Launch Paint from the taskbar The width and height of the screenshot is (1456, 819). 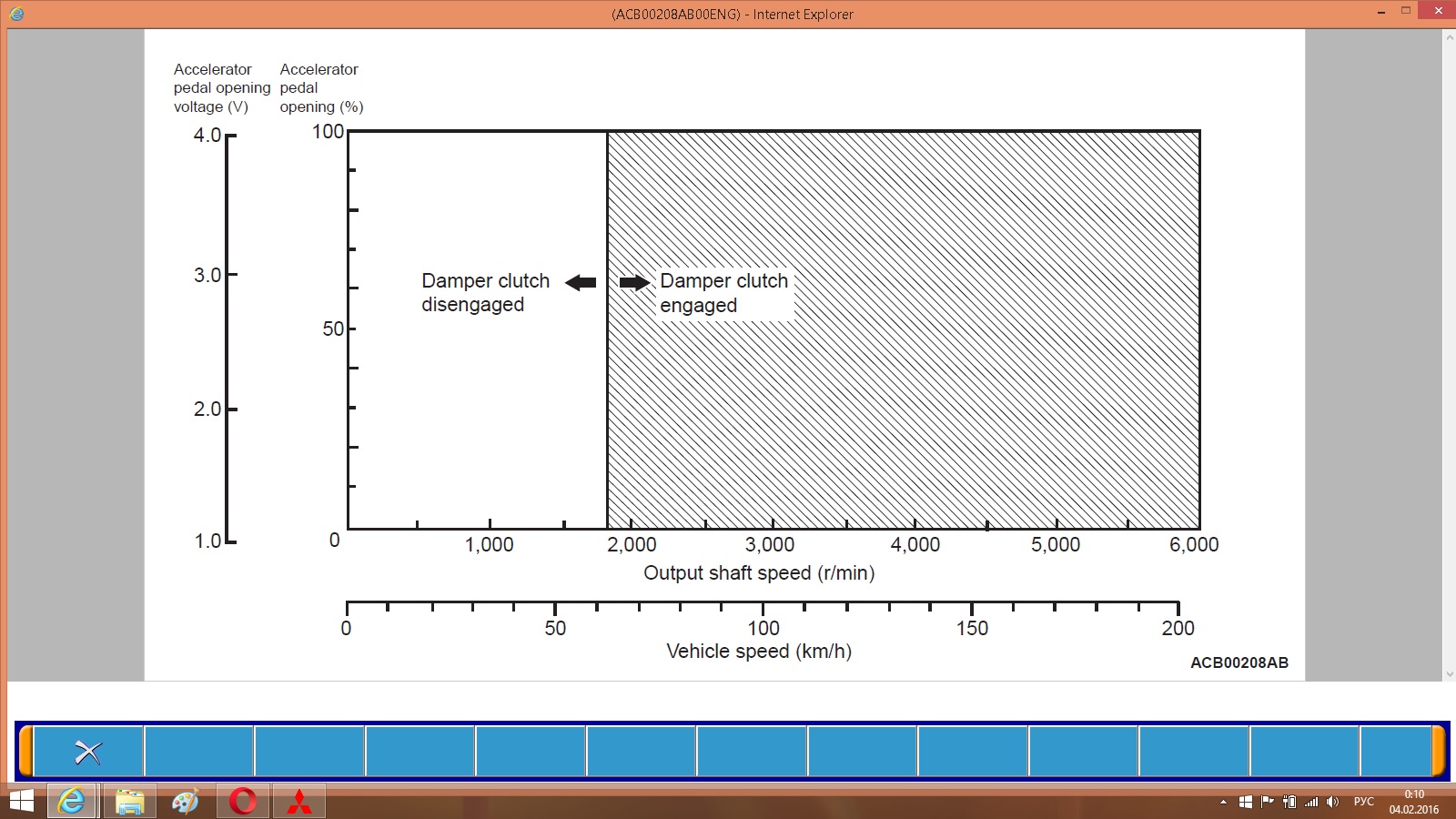click(186, 802)
